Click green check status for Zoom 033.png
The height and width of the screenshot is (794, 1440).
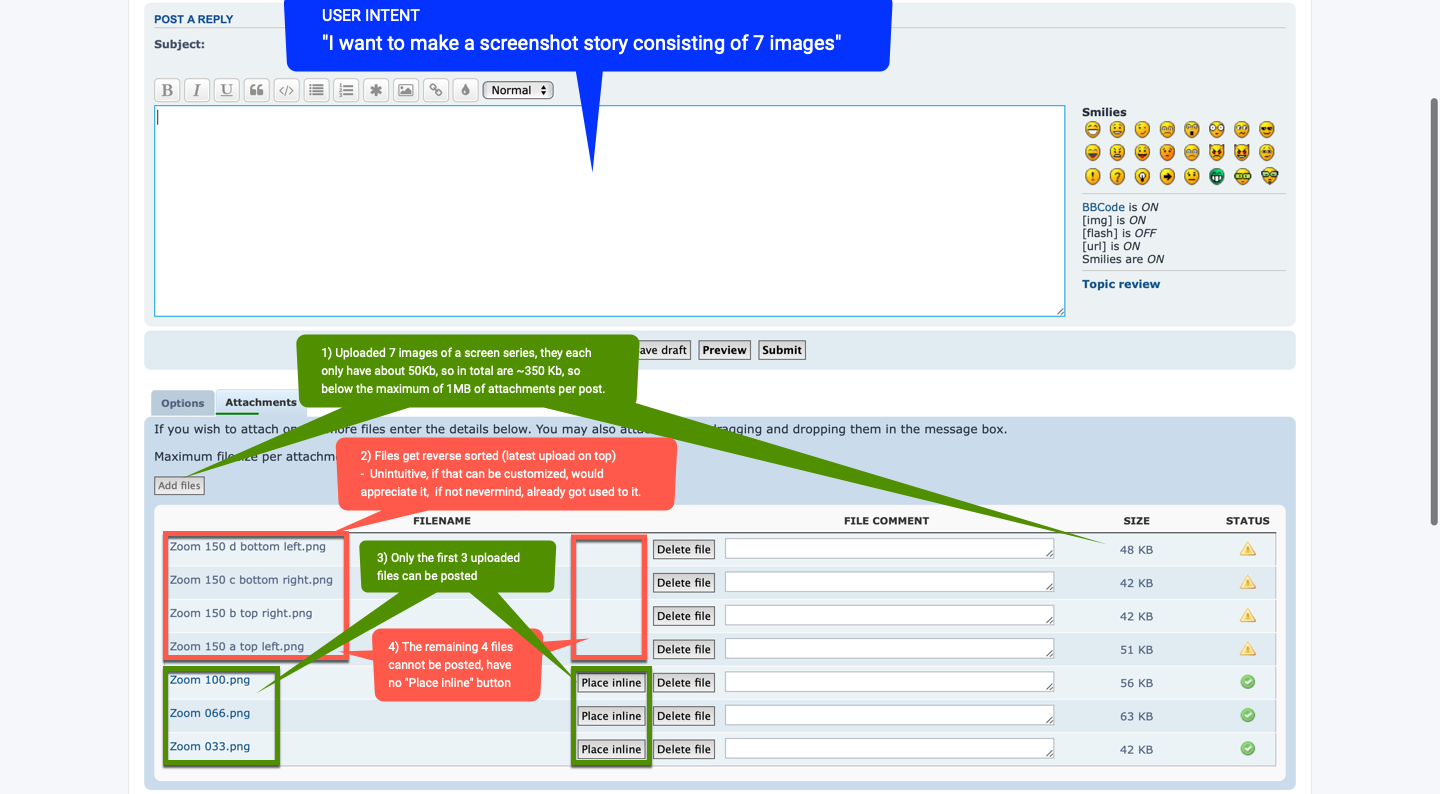(x=1247, y=748)
